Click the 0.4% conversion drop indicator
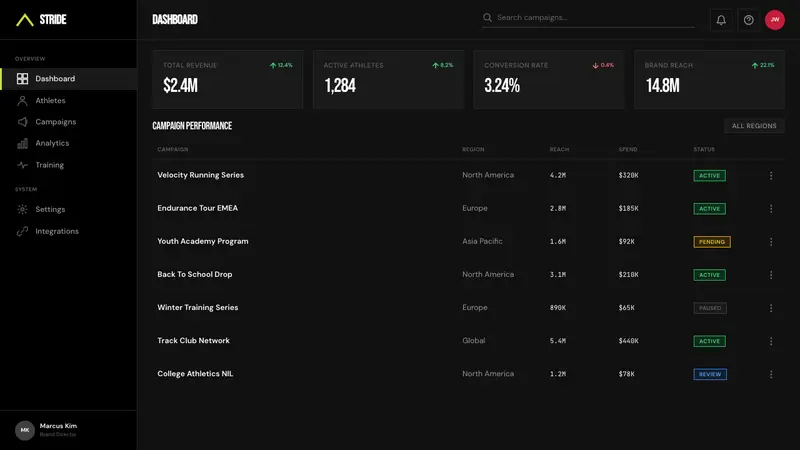 (603, 65)
